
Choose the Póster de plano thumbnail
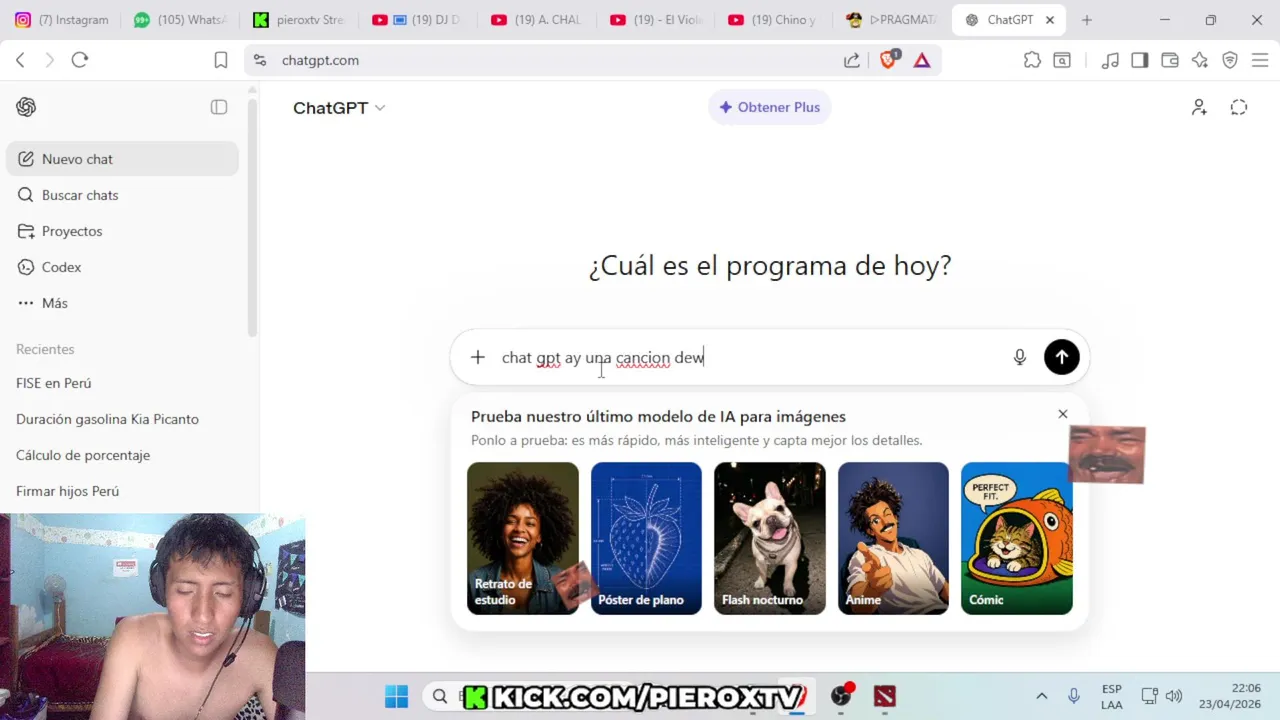(x=646, y=538)
